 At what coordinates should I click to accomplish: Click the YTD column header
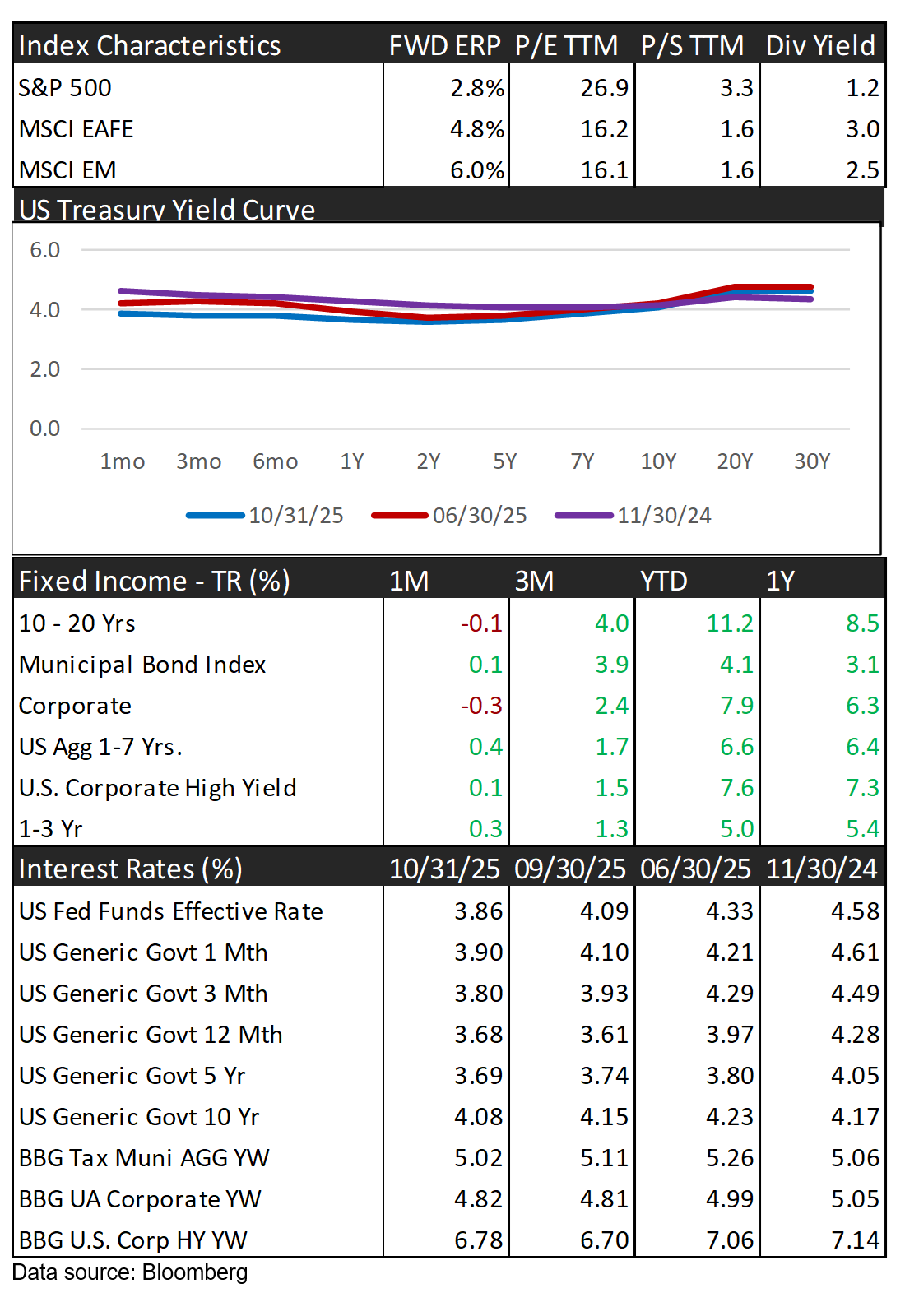pyautogui.click(x=663, y=581)
